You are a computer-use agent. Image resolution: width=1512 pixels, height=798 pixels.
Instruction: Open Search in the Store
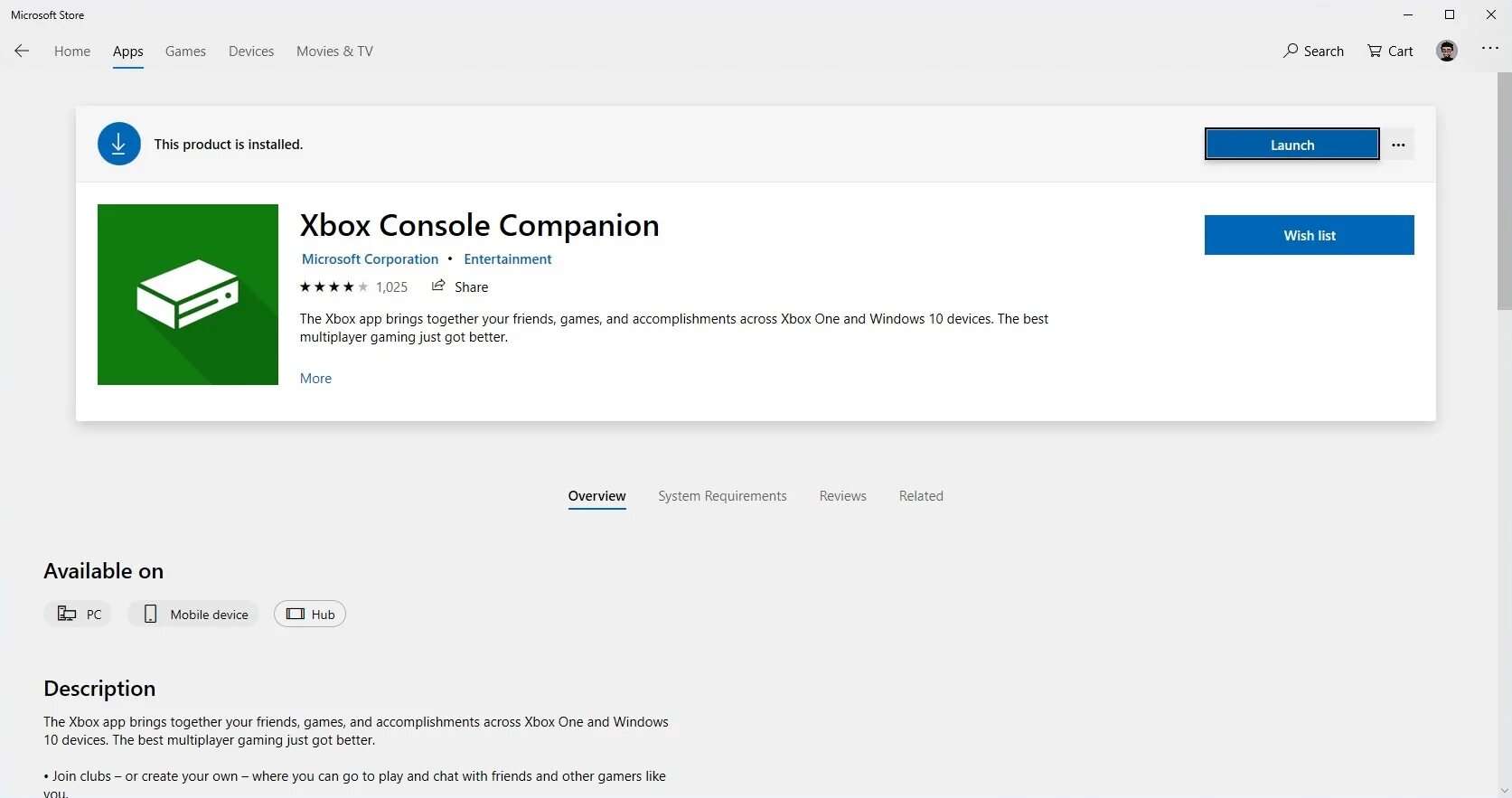(x=1313, y=51)
